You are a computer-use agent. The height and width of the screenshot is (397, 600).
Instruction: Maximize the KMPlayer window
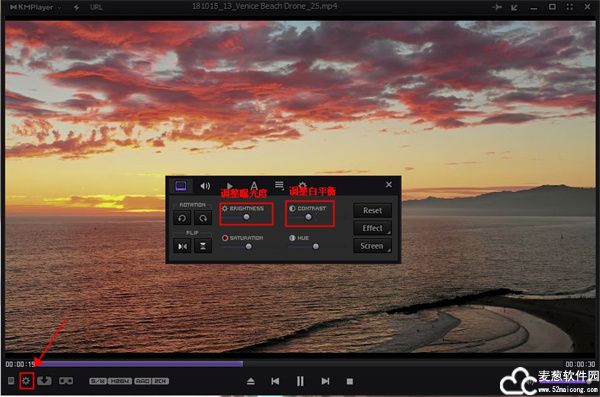(x=552, y=7)
